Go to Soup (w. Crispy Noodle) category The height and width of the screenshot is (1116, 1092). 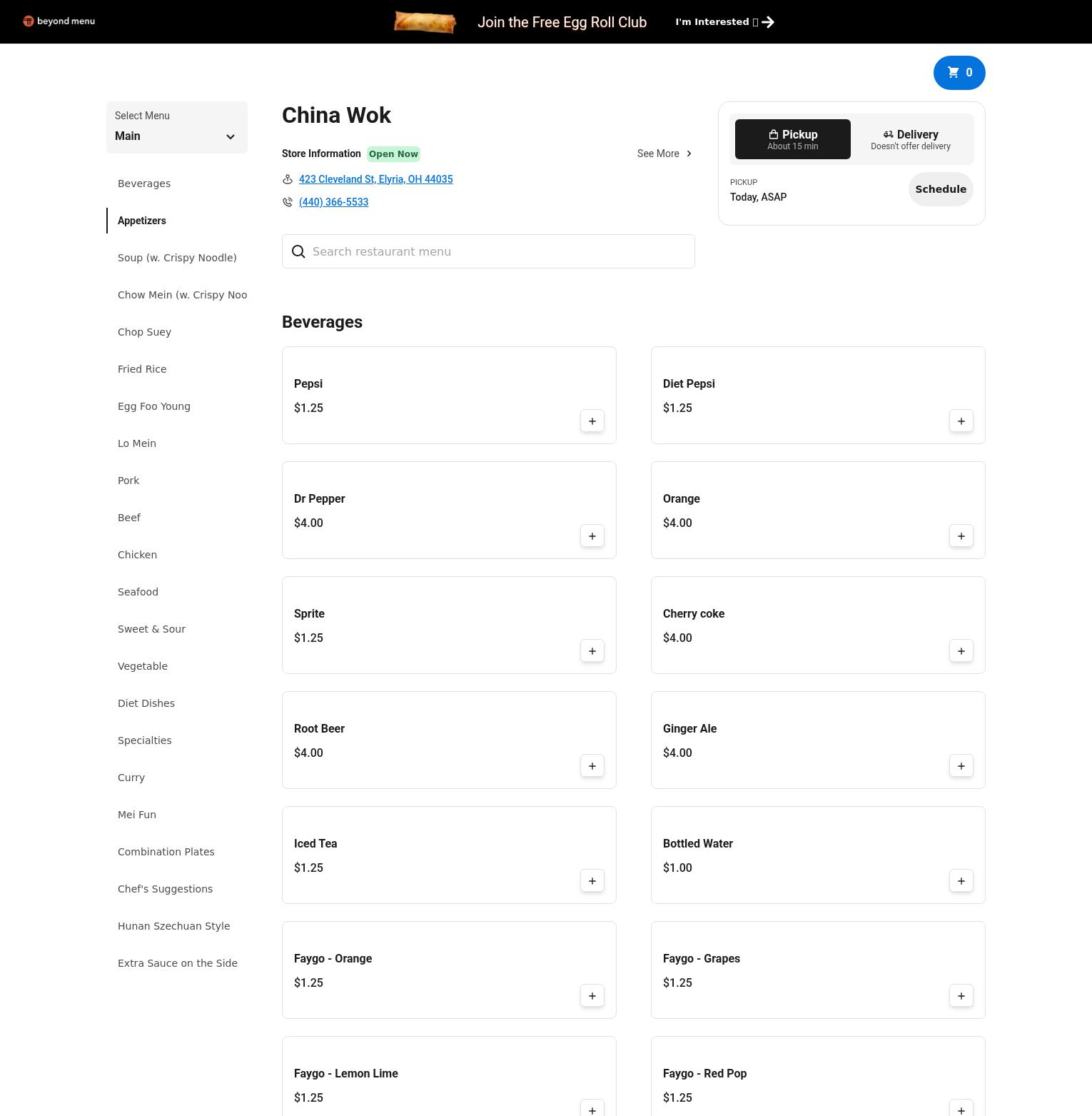click(x=177, y=258)
